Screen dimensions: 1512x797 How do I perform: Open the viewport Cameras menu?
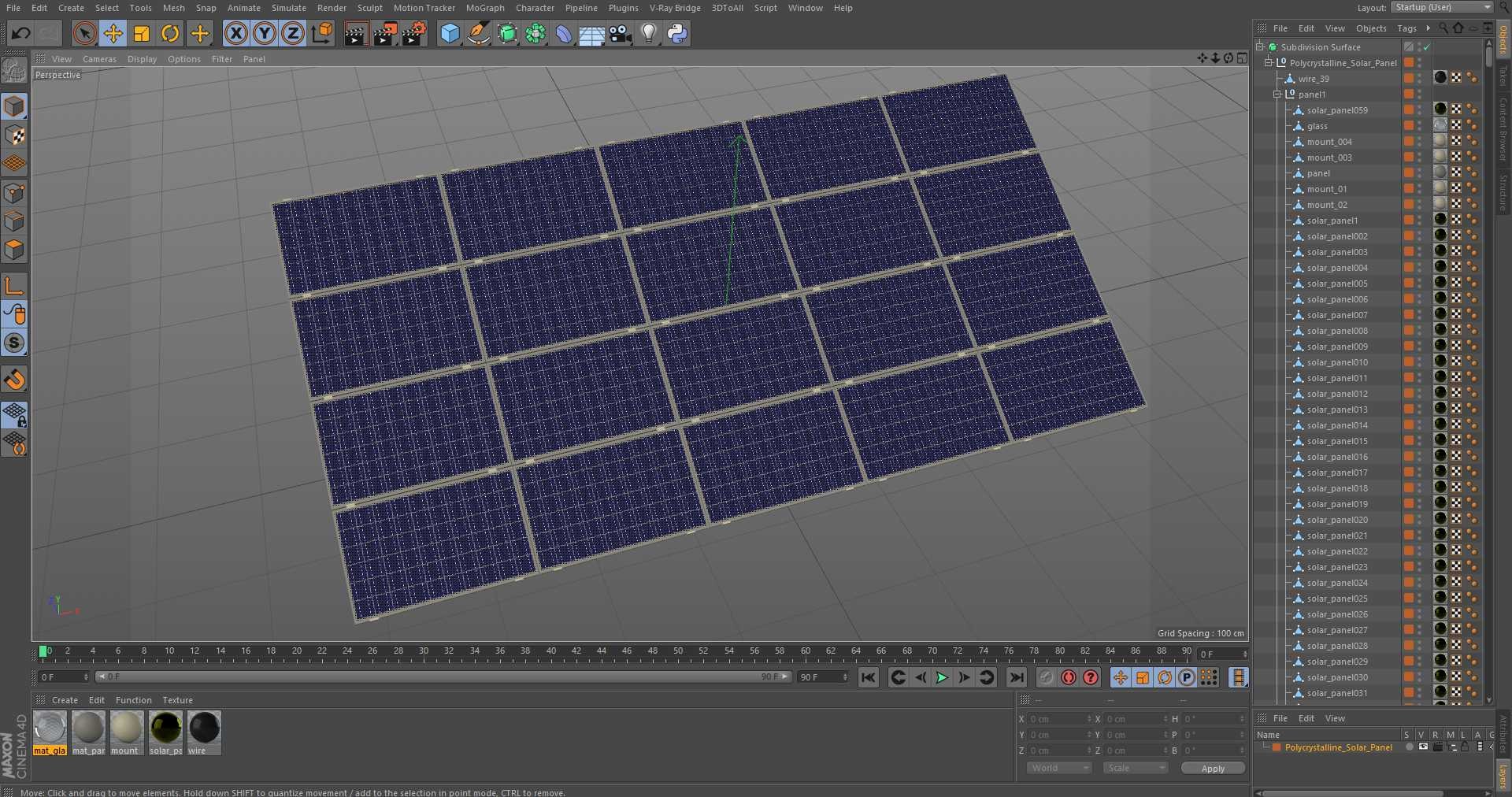coord(99,59)
